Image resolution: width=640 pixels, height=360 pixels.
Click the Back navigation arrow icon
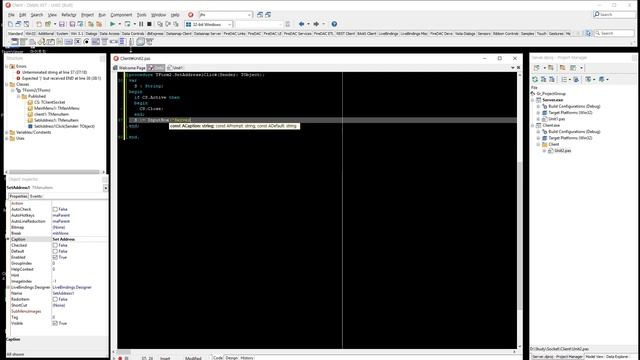(302, 24)
